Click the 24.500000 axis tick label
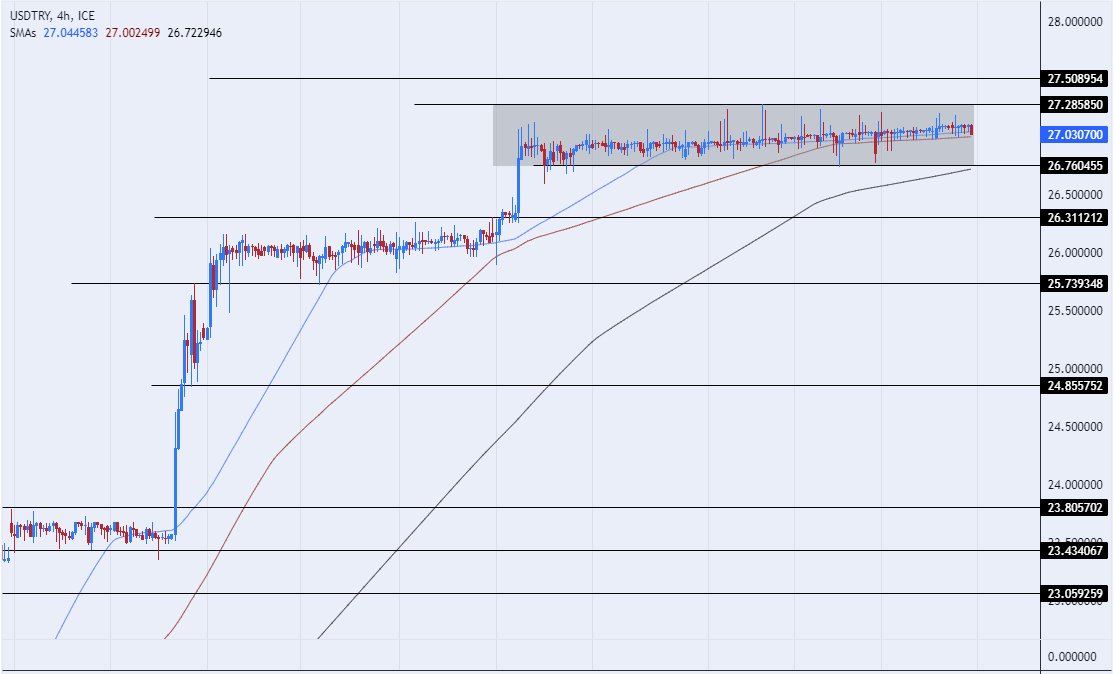 coord(1074,427)
